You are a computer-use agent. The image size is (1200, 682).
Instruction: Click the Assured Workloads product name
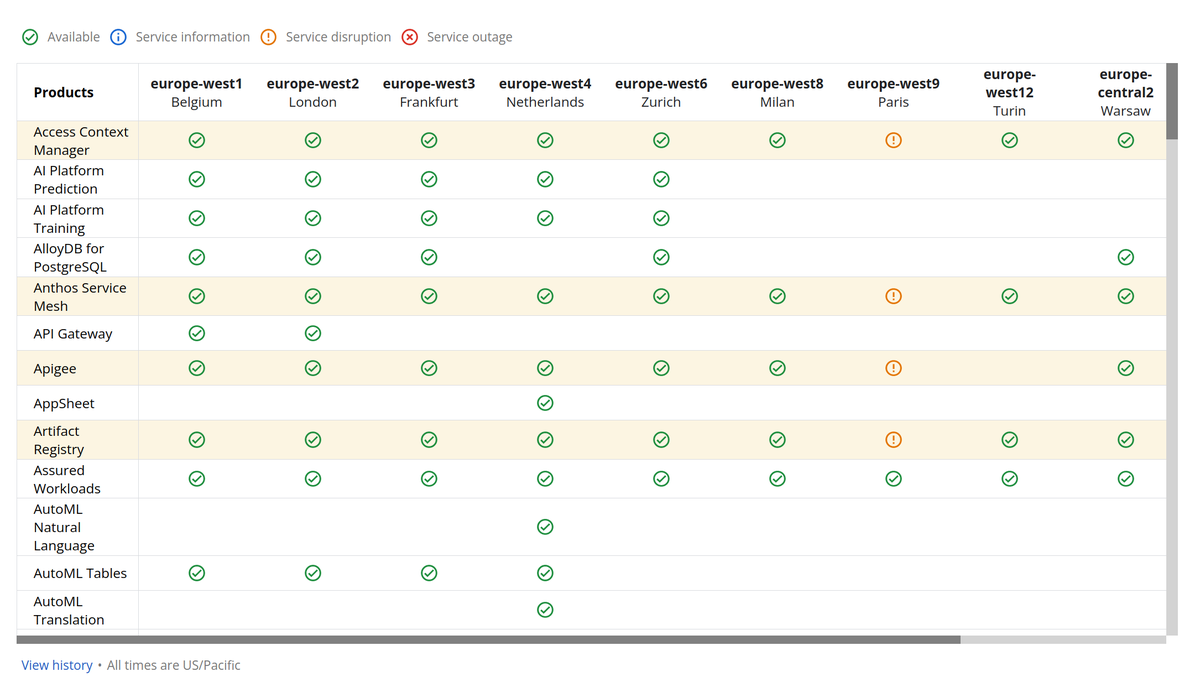(67, 480)
